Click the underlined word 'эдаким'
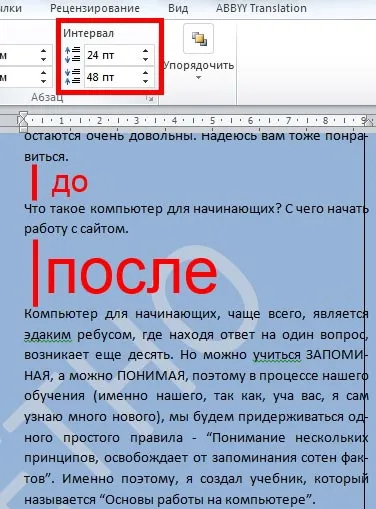 click(x=47, y=335)
